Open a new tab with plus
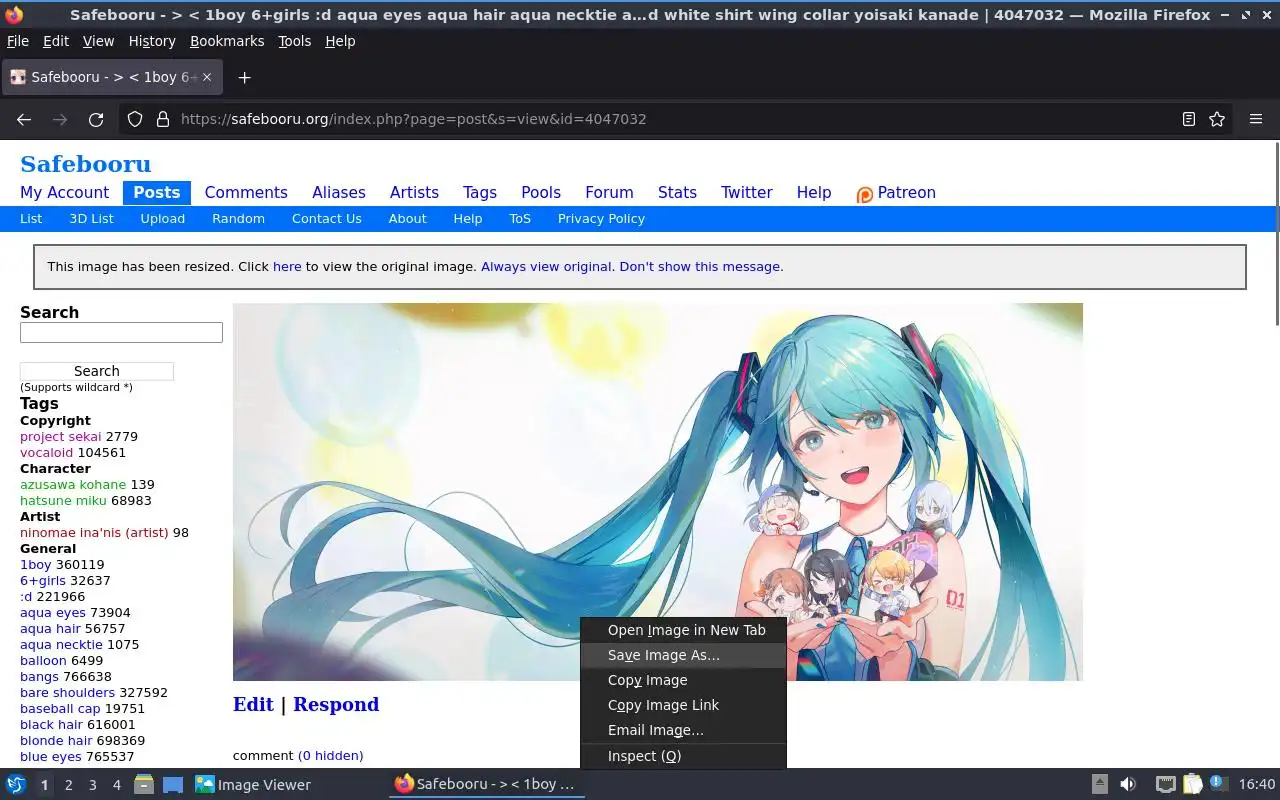This screenshot has width=1280, height=800. [244, 77]
